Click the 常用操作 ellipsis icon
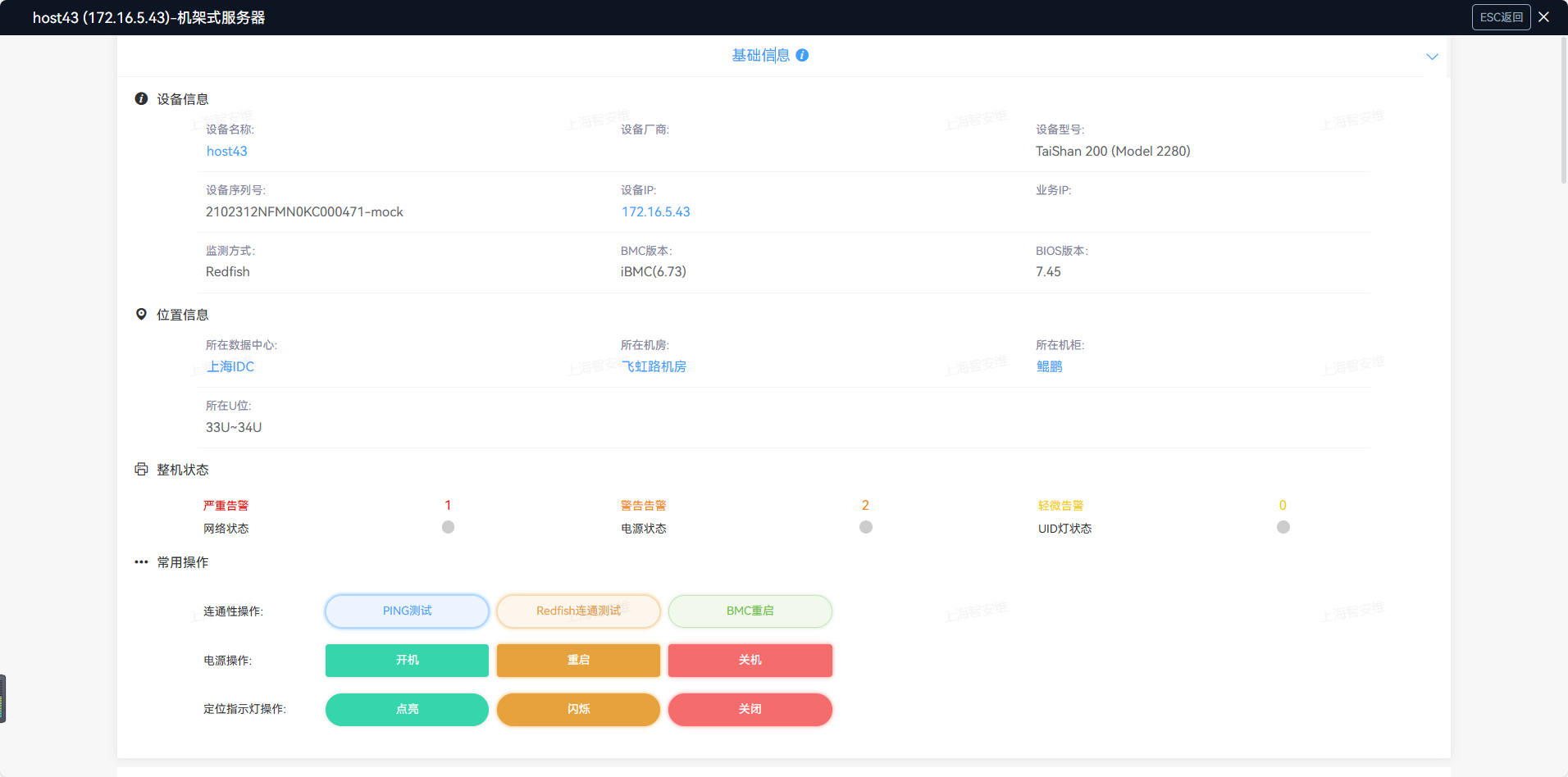This screenshot has width=1568, height=777. [x=141, y=562]
